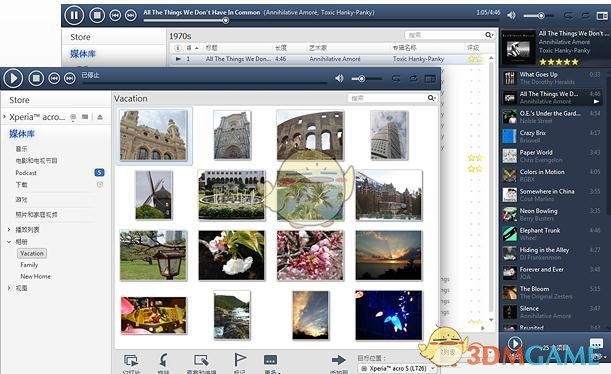Stop playback in the back window
Viewport: 611px width, 374px height.
click(x=97, y=15)
